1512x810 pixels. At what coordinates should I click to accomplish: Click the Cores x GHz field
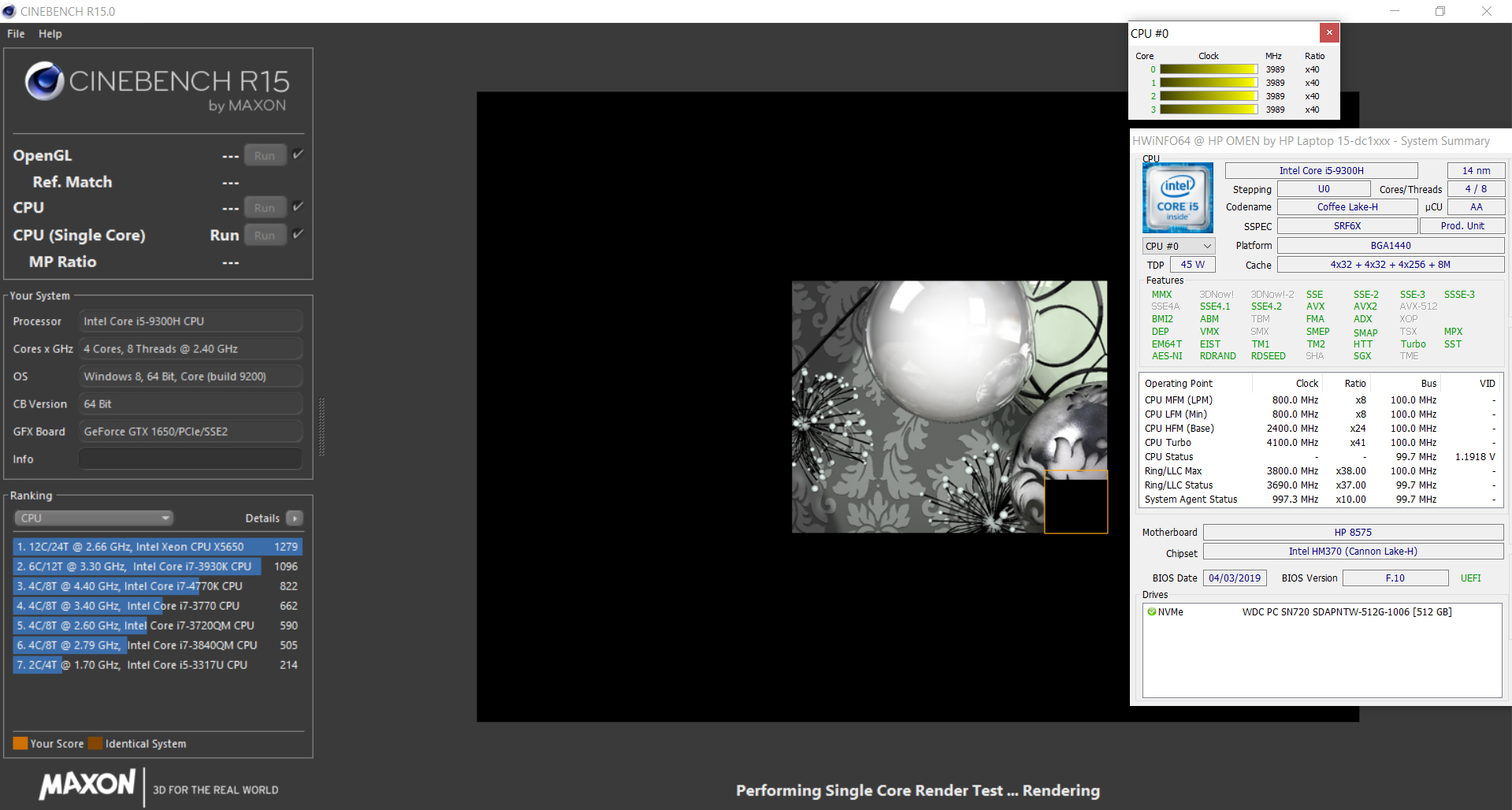point(191,349)
